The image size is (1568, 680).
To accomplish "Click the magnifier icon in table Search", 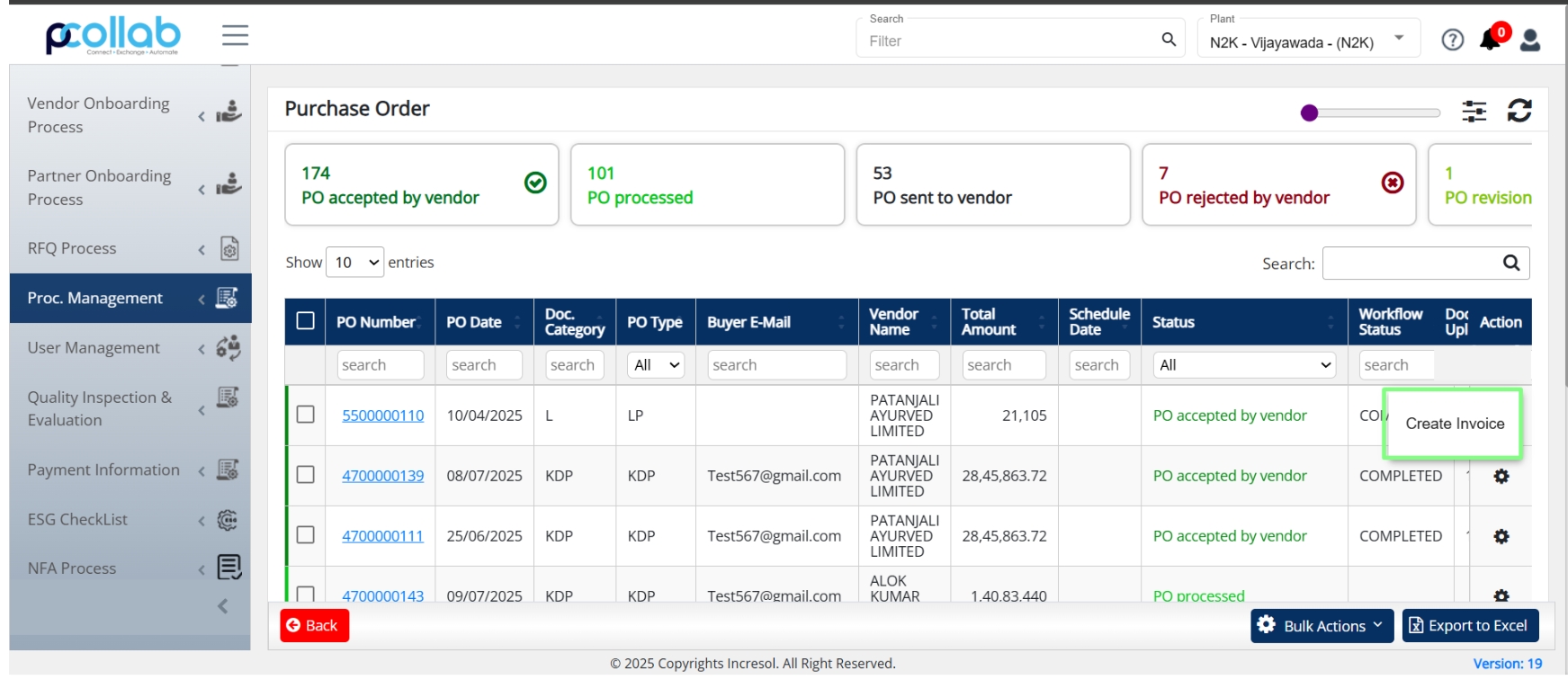I will 1511,263.
